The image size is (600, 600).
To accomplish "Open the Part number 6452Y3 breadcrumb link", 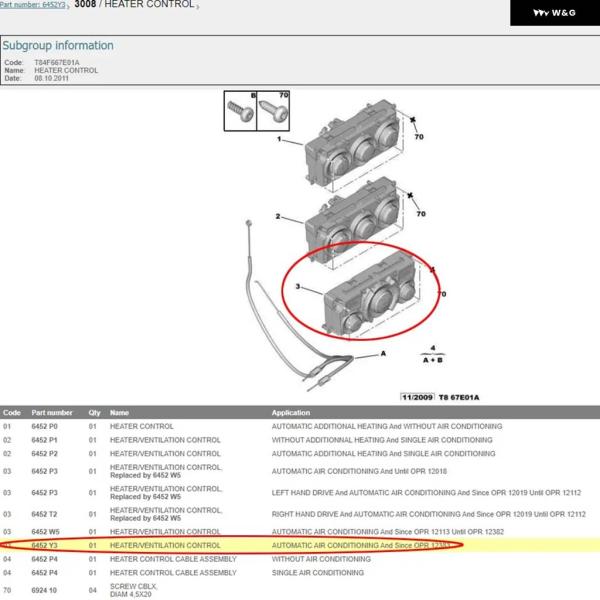I will point(33,6).
